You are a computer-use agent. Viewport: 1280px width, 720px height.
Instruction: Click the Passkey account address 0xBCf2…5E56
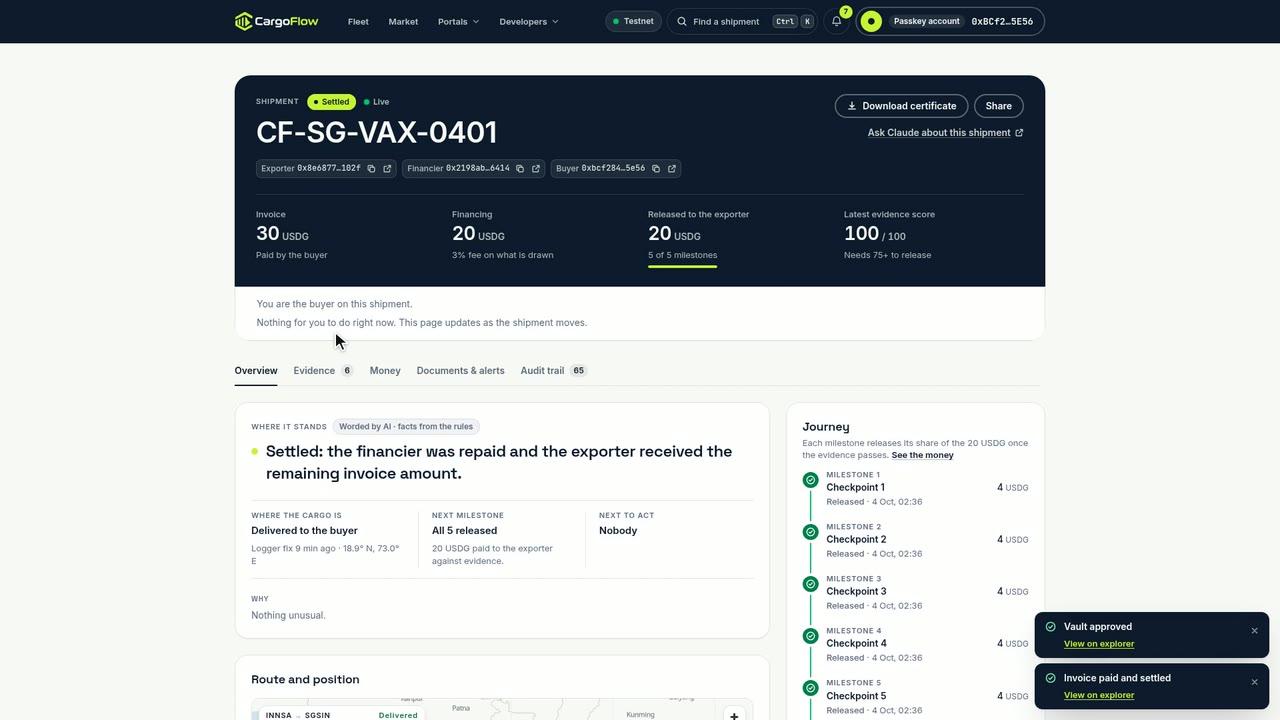pyautogui.click(x=1002, y=21)
